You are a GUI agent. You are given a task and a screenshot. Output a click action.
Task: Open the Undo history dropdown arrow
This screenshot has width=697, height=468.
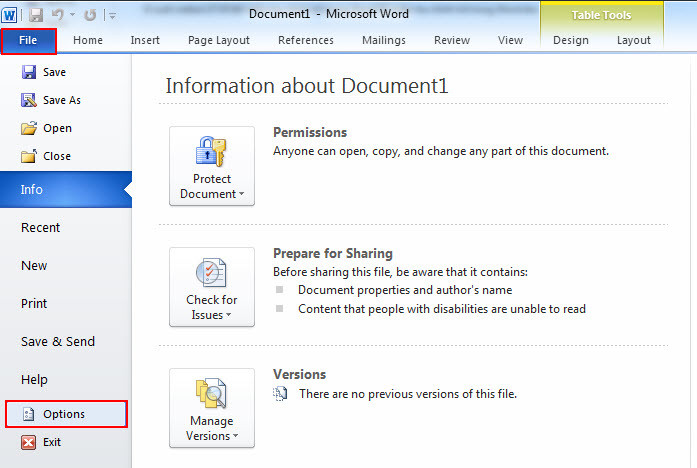click(72, 15)
